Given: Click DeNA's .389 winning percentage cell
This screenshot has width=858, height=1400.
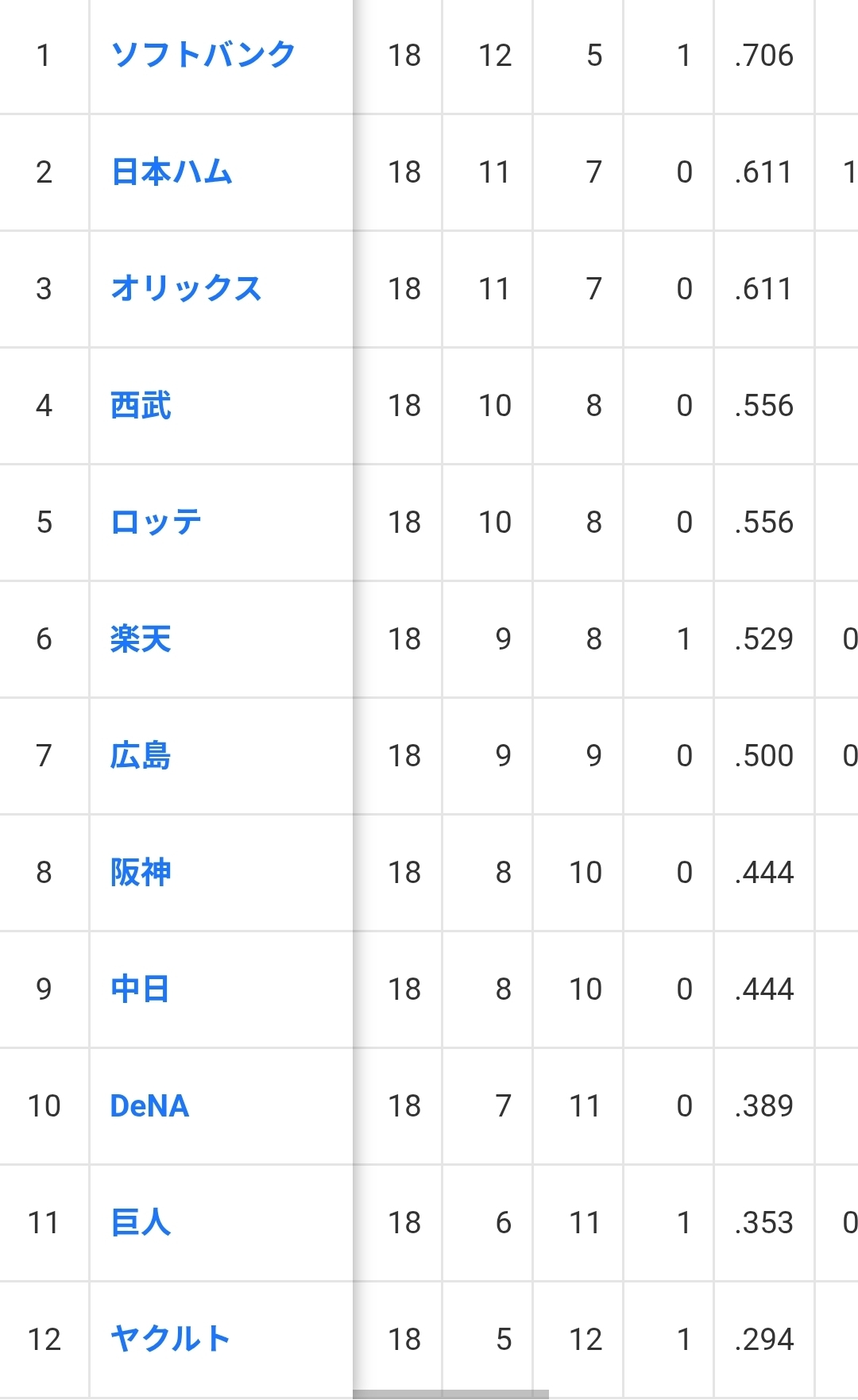Looking at the screenshot, I should 763,1106.
